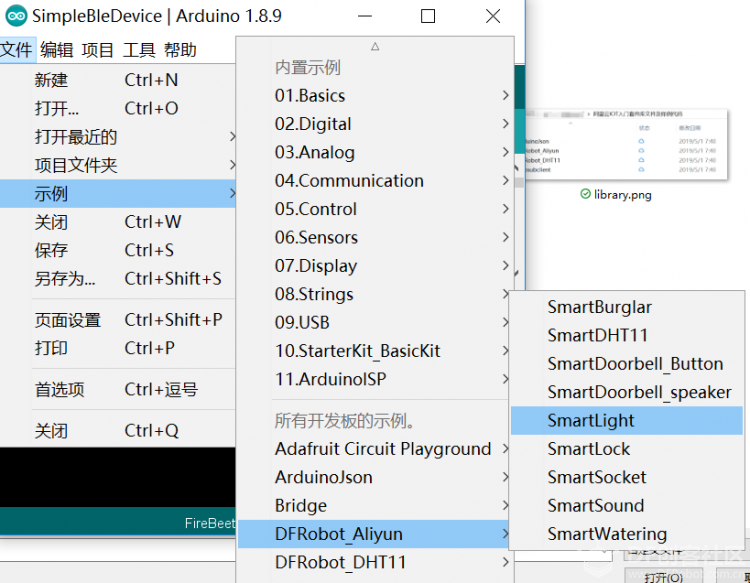Image resolution: width=750 pixels, height=583 pixels.
Task: Expand 07.Display examples
Action: coord(375,265)
